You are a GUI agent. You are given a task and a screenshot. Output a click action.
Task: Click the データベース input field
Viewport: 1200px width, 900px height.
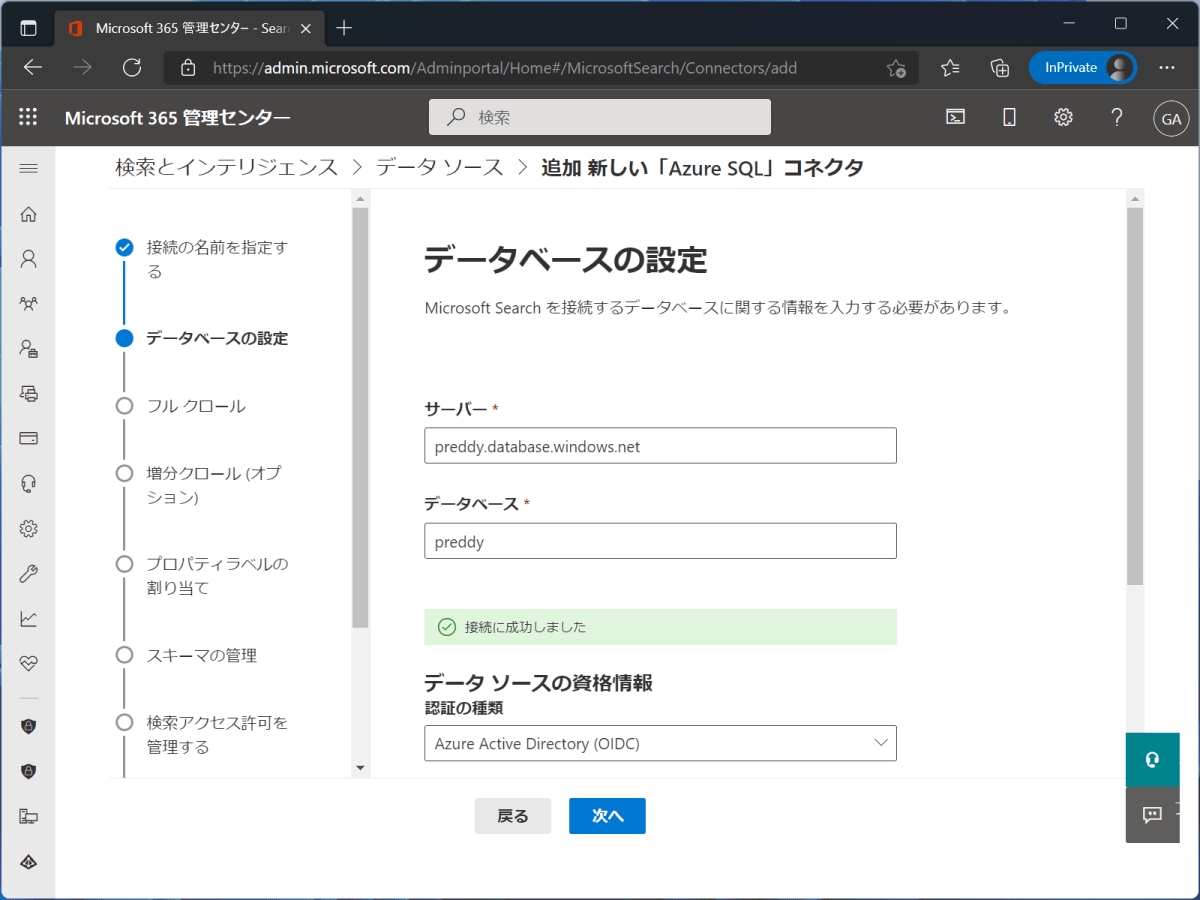point(660,541)
